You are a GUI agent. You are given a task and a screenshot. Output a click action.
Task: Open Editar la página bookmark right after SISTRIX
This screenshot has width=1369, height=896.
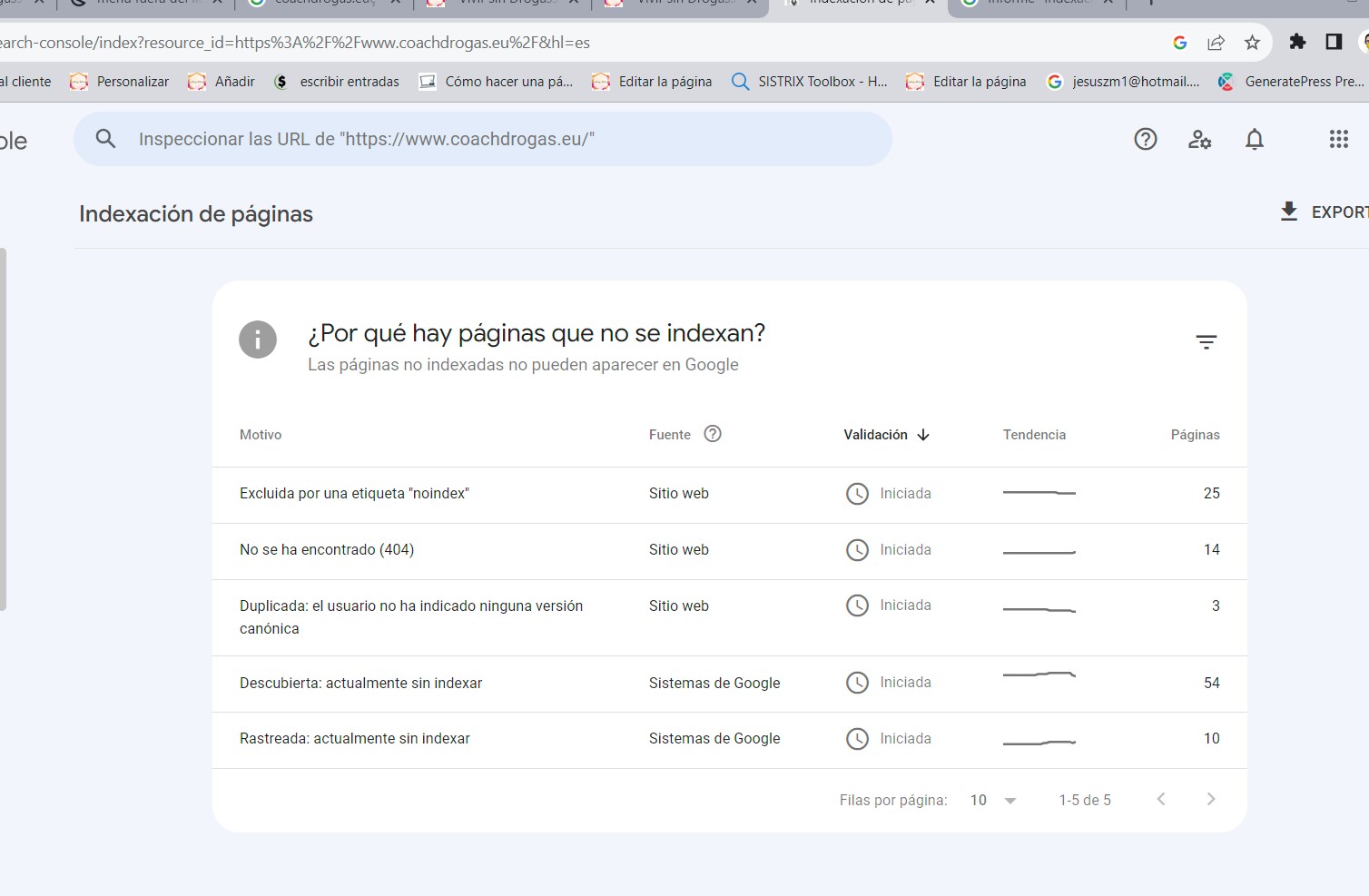click(x=966, y=82)
